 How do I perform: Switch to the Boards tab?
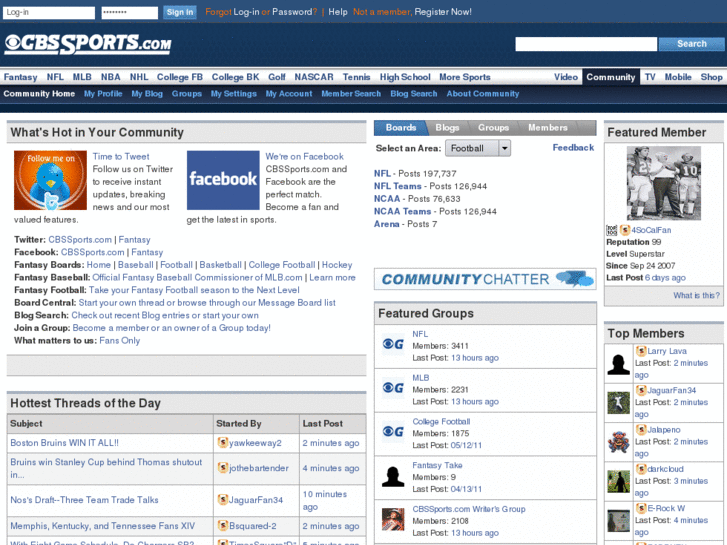[401, 128]
